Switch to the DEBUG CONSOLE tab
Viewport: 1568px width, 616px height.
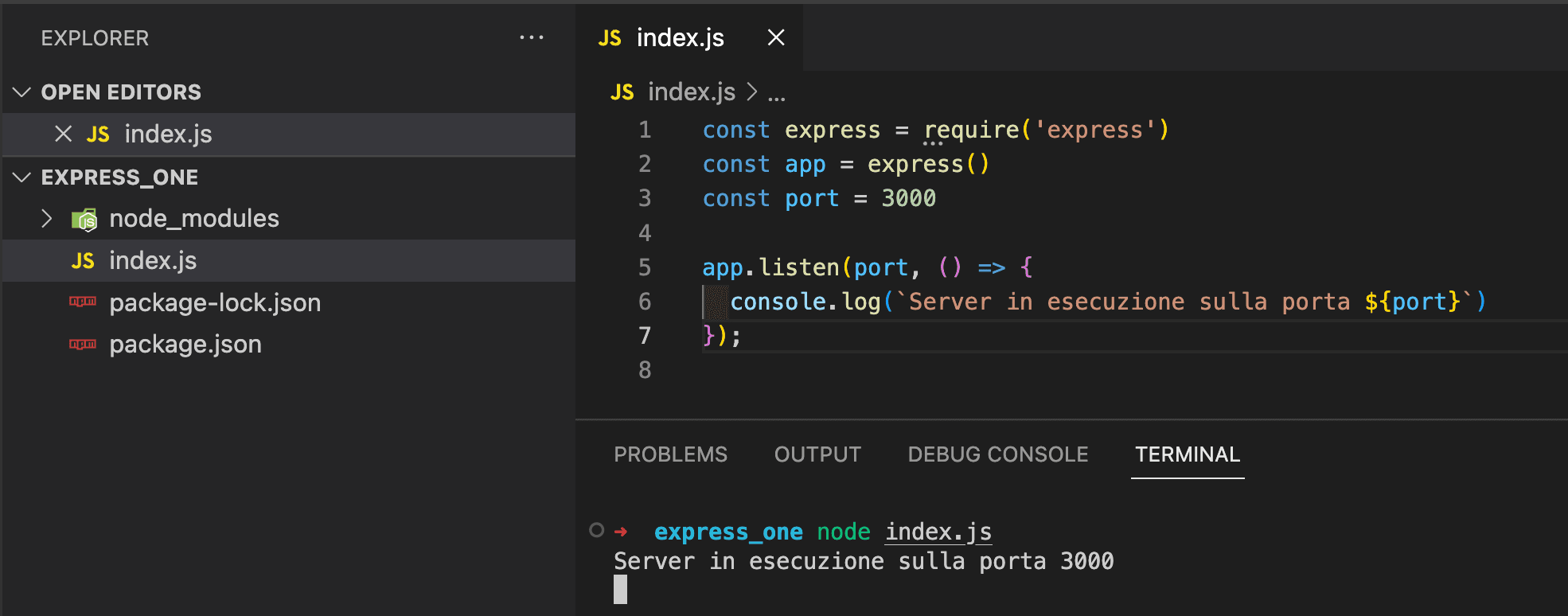(998, 454)
